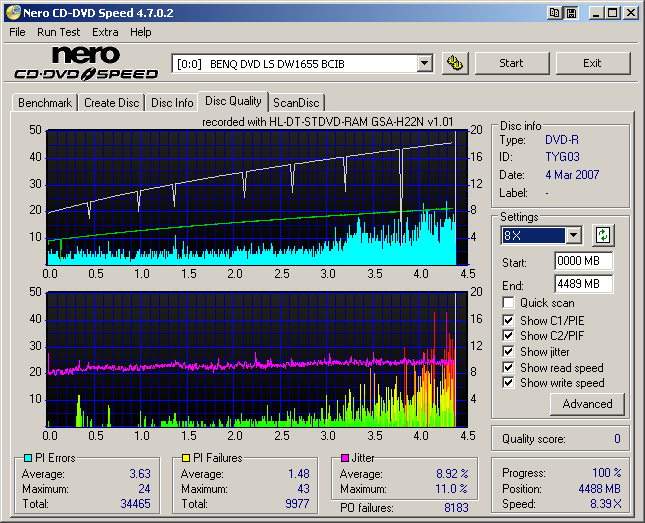Click the cyan PI Errors legend square
This screenshot has height=523, width=645.
(x=28, y=458)
